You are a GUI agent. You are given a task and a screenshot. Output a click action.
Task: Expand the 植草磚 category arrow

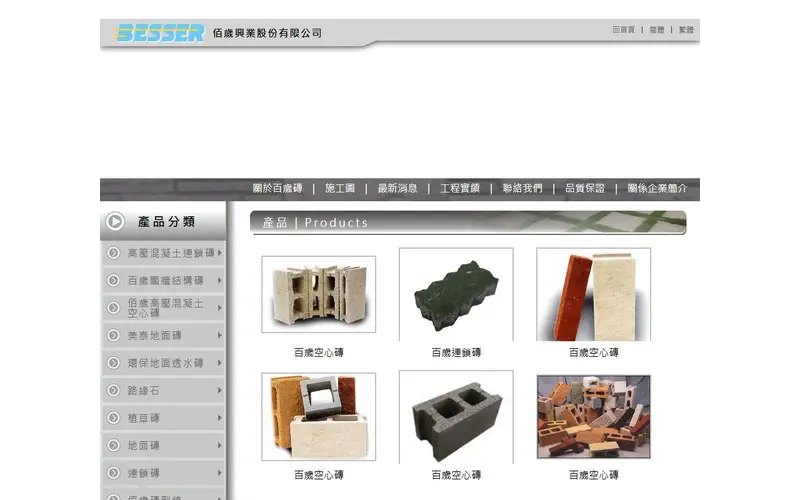[x=220, y=418]
